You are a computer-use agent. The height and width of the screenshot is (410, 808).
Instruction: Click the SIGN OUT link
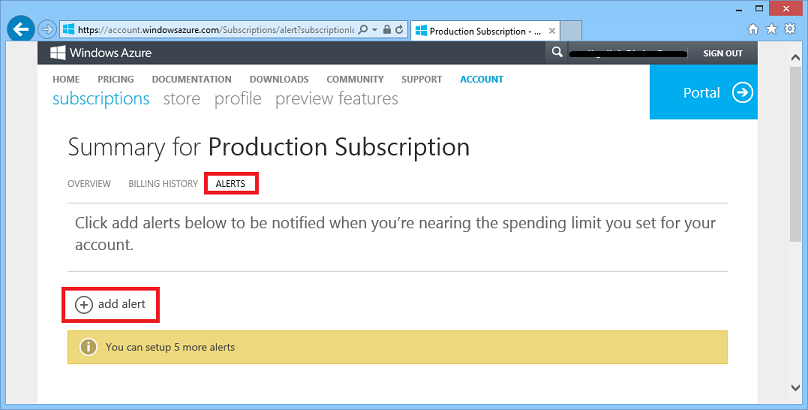723,53
